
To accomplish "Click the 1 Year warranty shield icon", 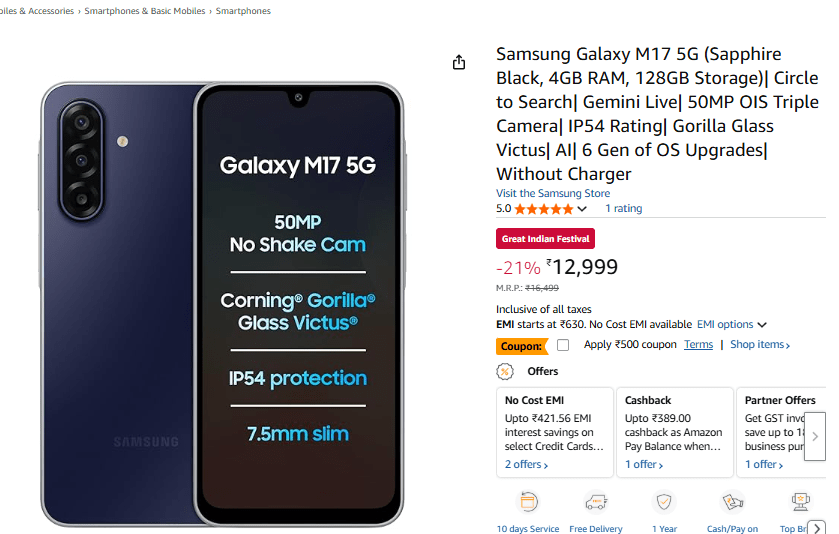I will click(664, 502).
